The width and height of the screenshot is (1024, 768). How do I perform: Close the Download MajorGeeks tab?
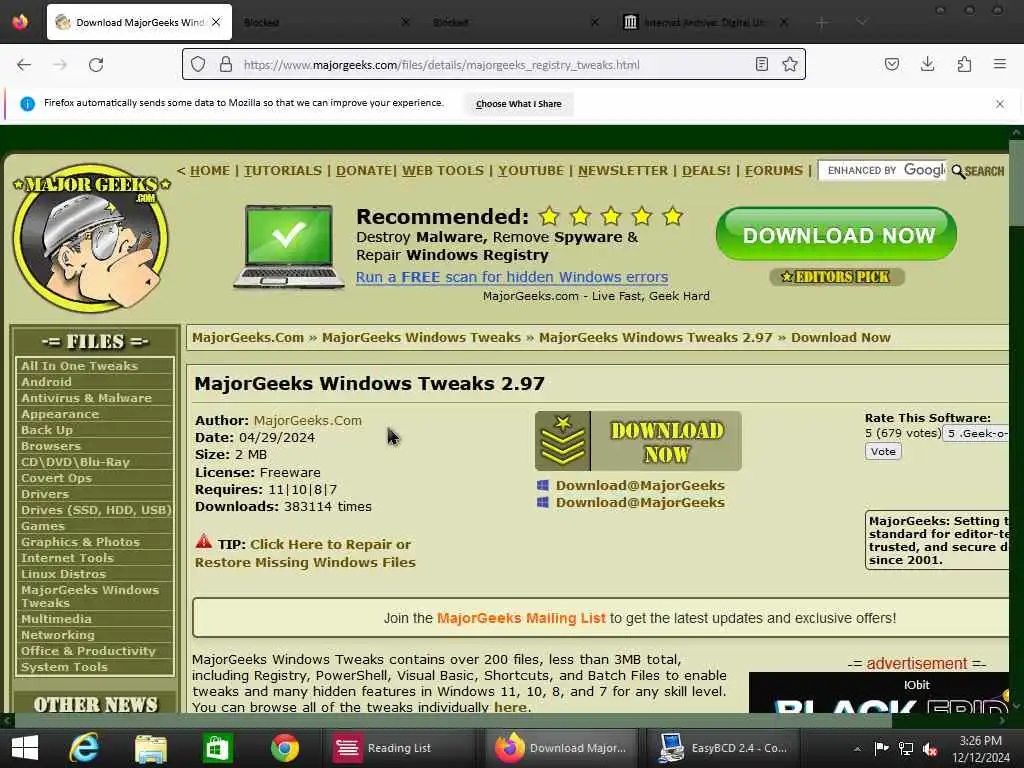(216, 22)
